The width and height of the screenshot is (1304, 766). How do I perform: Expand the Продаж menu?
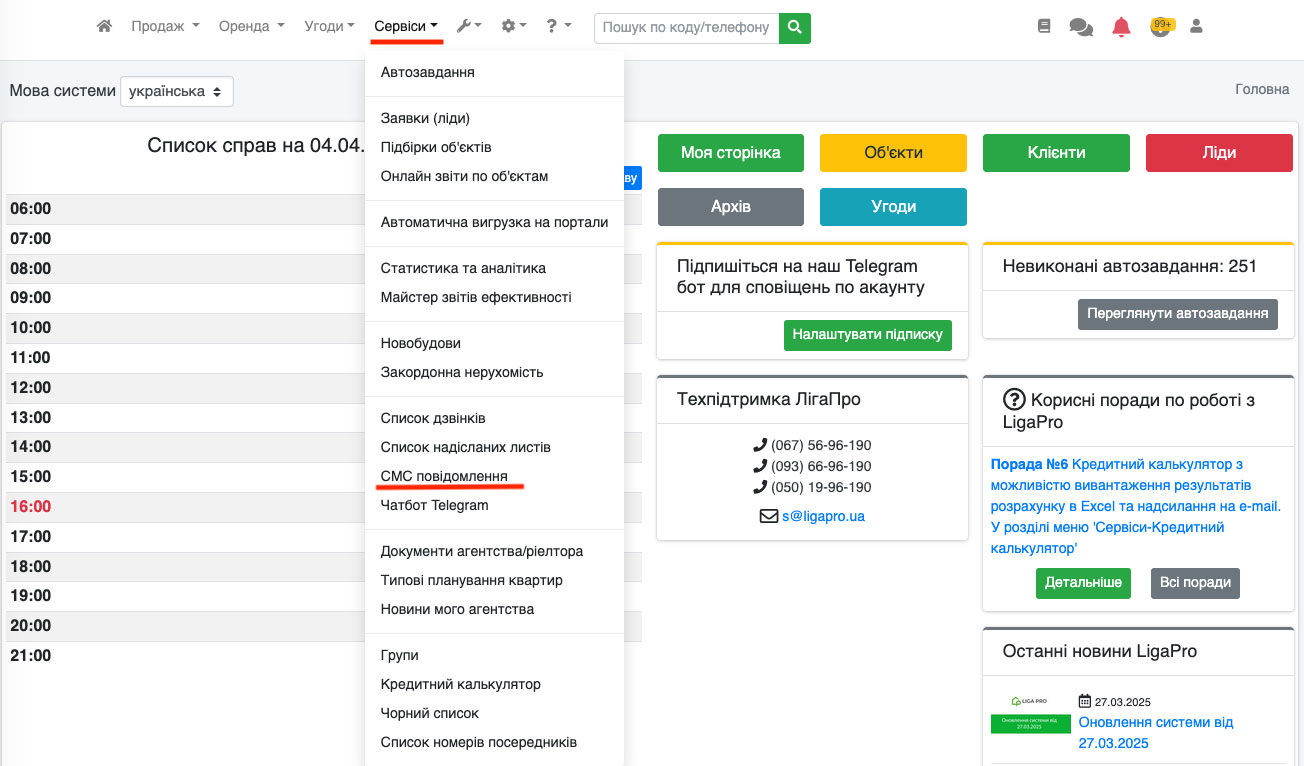pos(165,27)
